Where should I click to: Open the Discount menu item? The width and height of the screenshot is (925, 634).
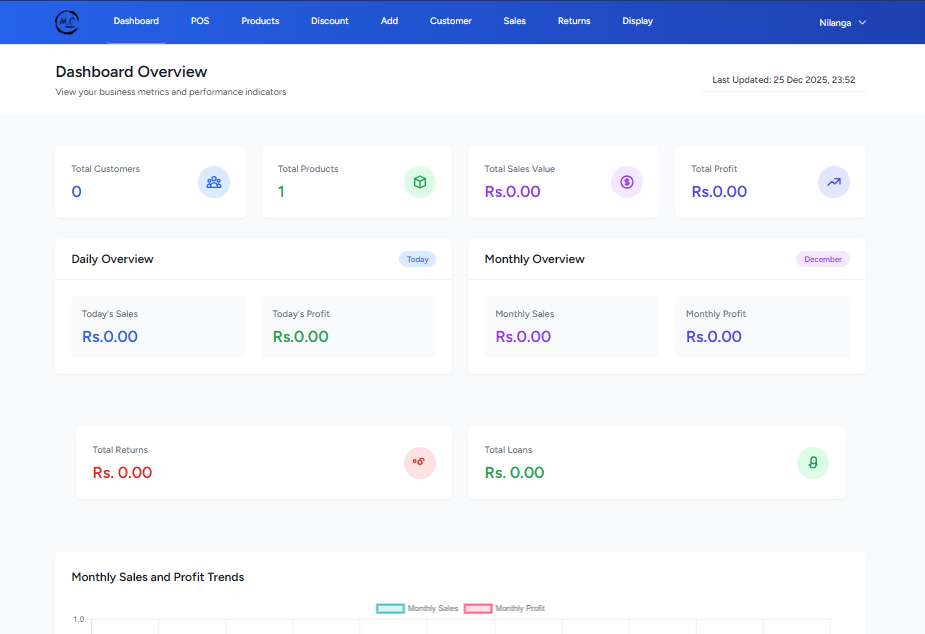330,21
